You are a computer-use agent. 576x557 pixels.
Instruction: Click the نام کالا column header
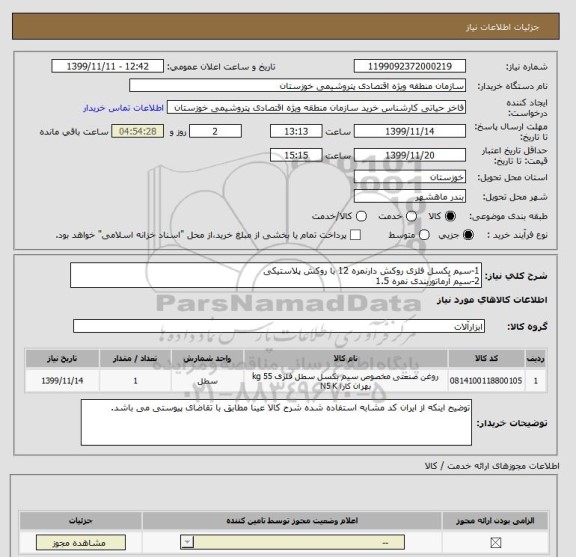[x=345, y=359]
